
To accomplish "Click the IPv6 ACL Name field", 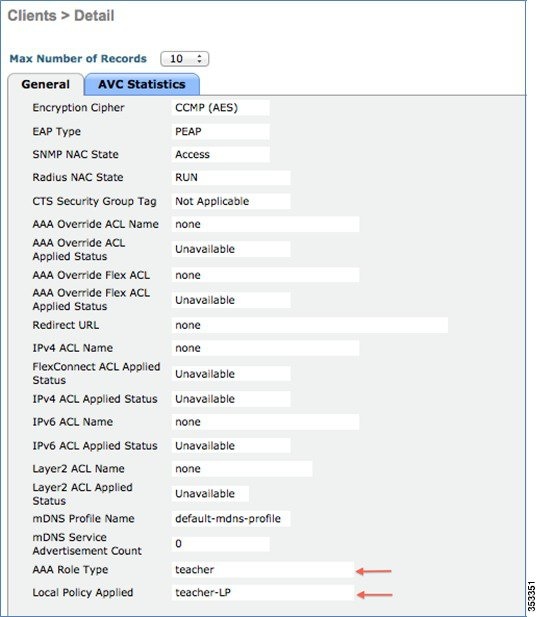I will click(265, 422).
